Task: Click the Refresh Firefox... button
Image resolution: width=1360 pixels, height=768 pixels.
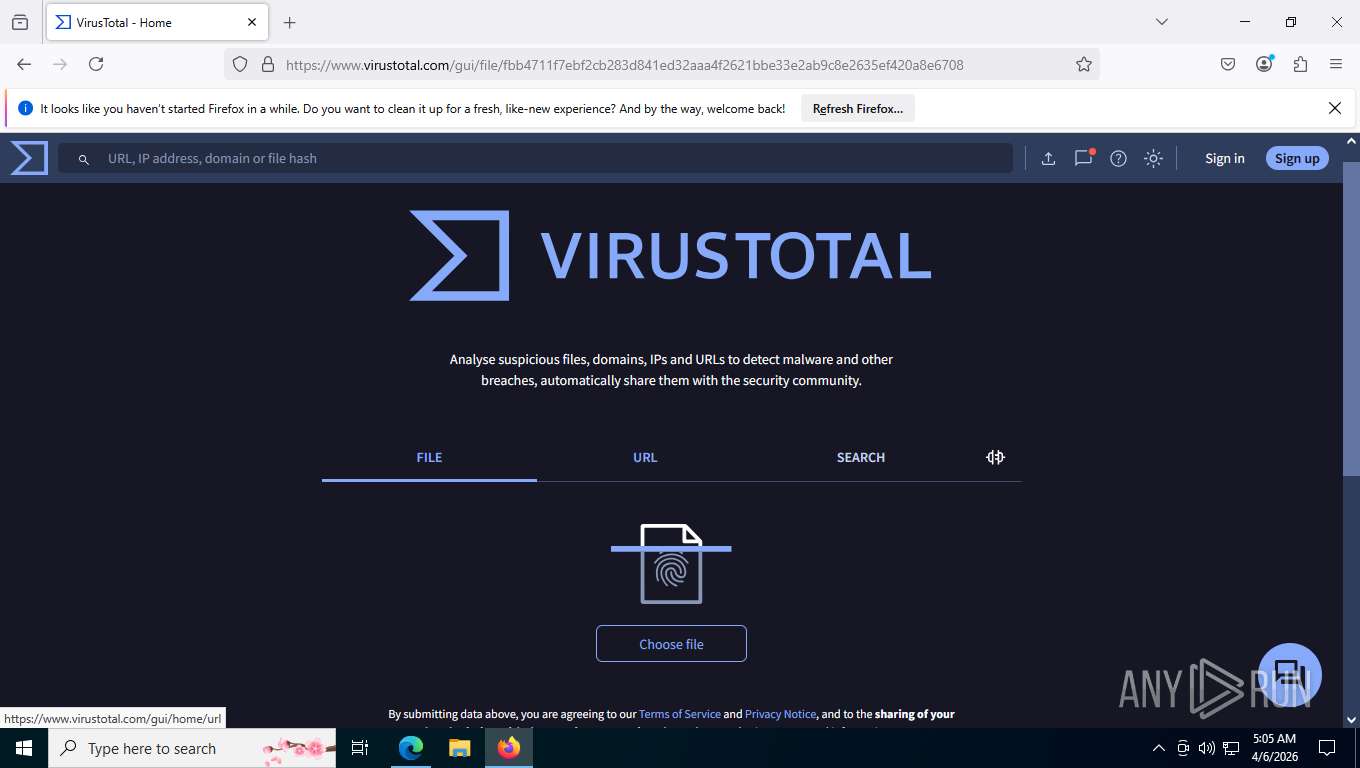Action: tap(858, 109)
